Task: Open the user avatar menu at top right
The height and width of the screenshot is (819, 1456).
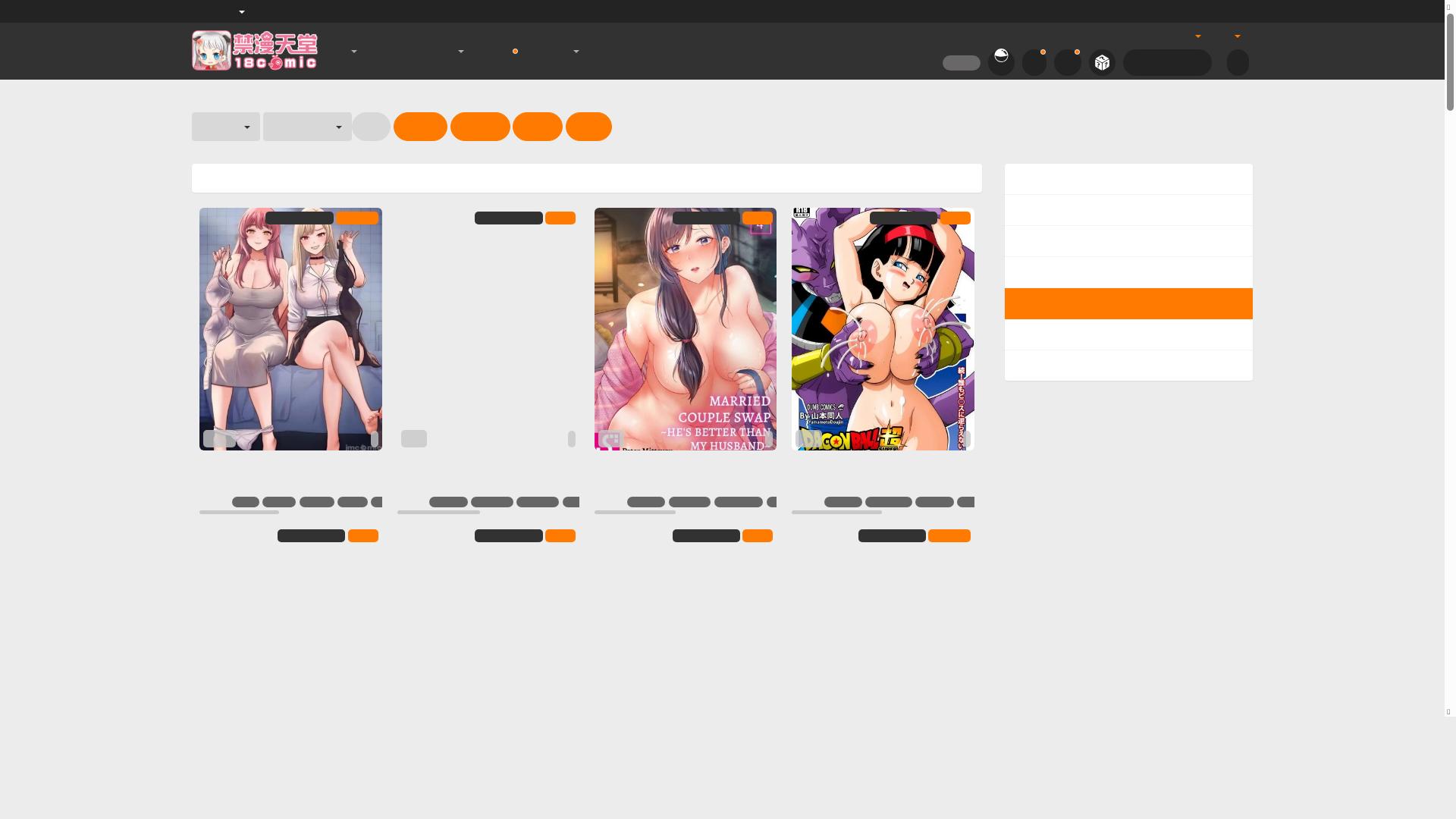Action: [x=1238, y=62]
